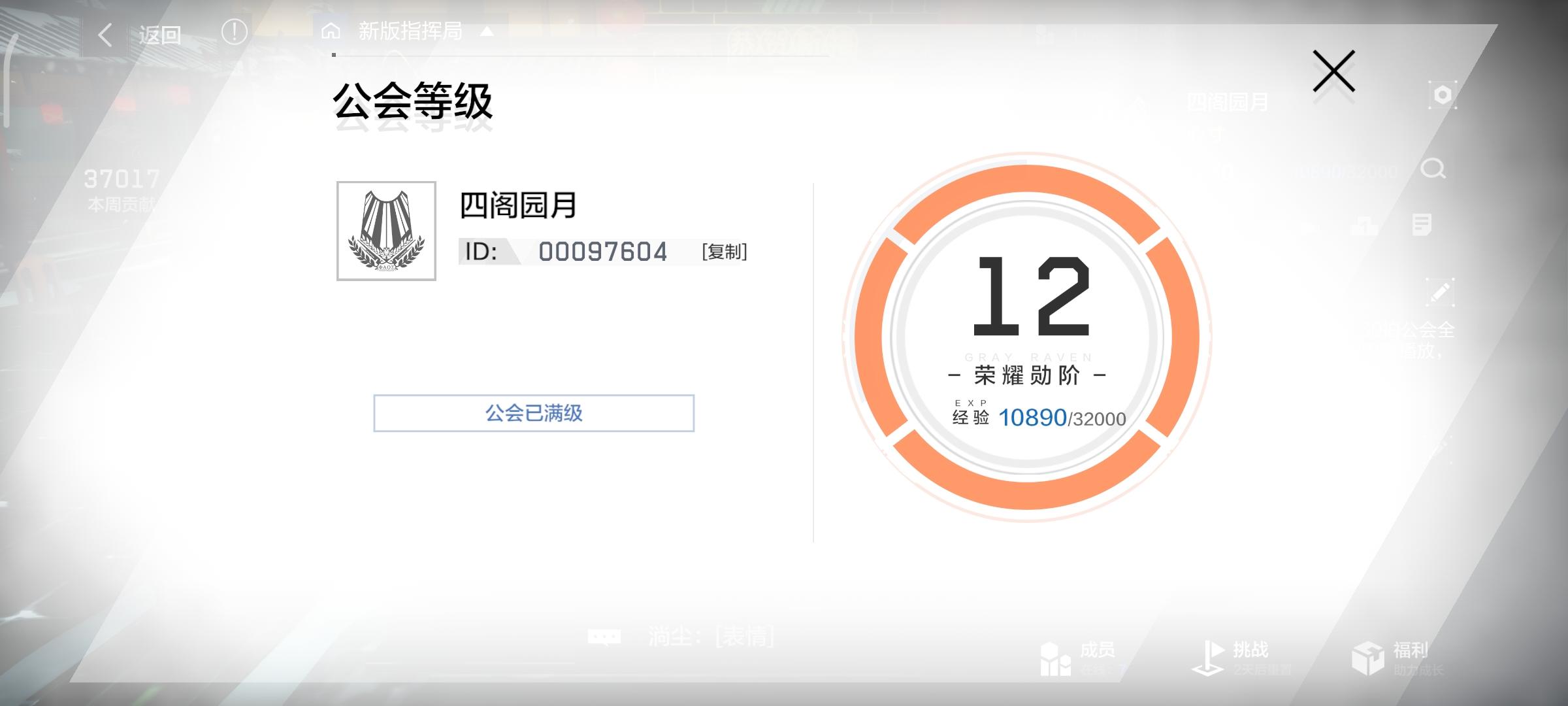Tap the guild emblem thumbnail
The width and height of the screenshot is (1568, 706).
(x=386, y=231)
